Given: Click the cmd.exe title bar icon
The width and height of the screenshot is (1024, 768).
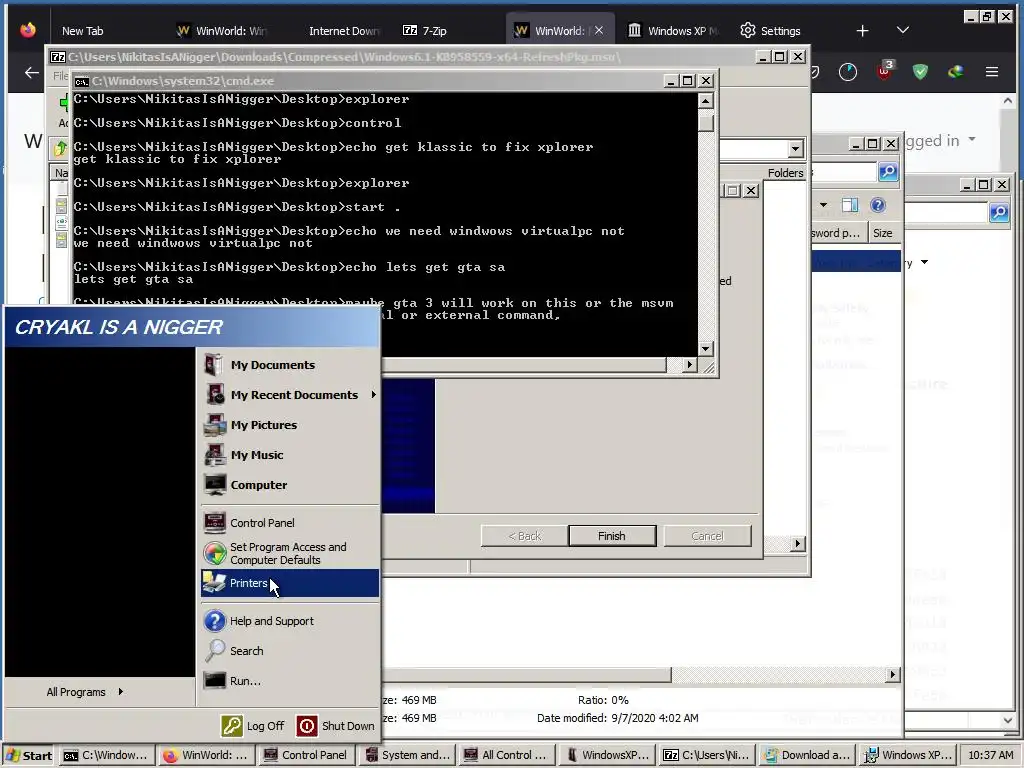Looking at the screenshot, I should [82, 82].
